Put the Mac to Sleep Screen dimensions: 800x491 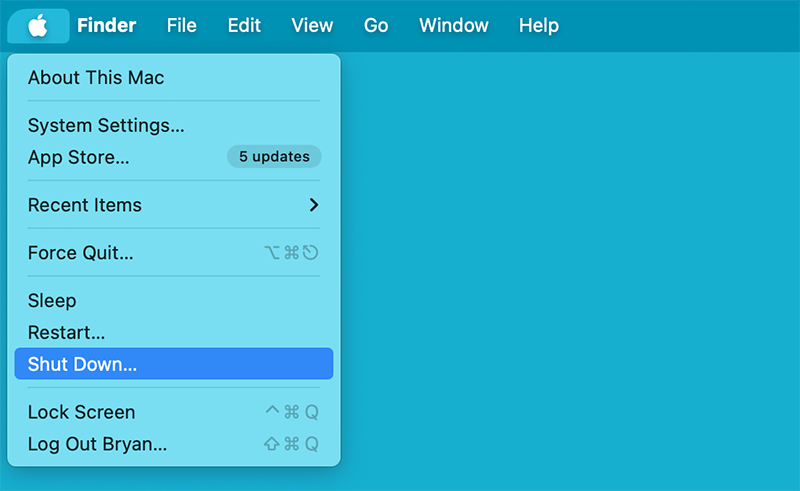click(x=52, y=301)
